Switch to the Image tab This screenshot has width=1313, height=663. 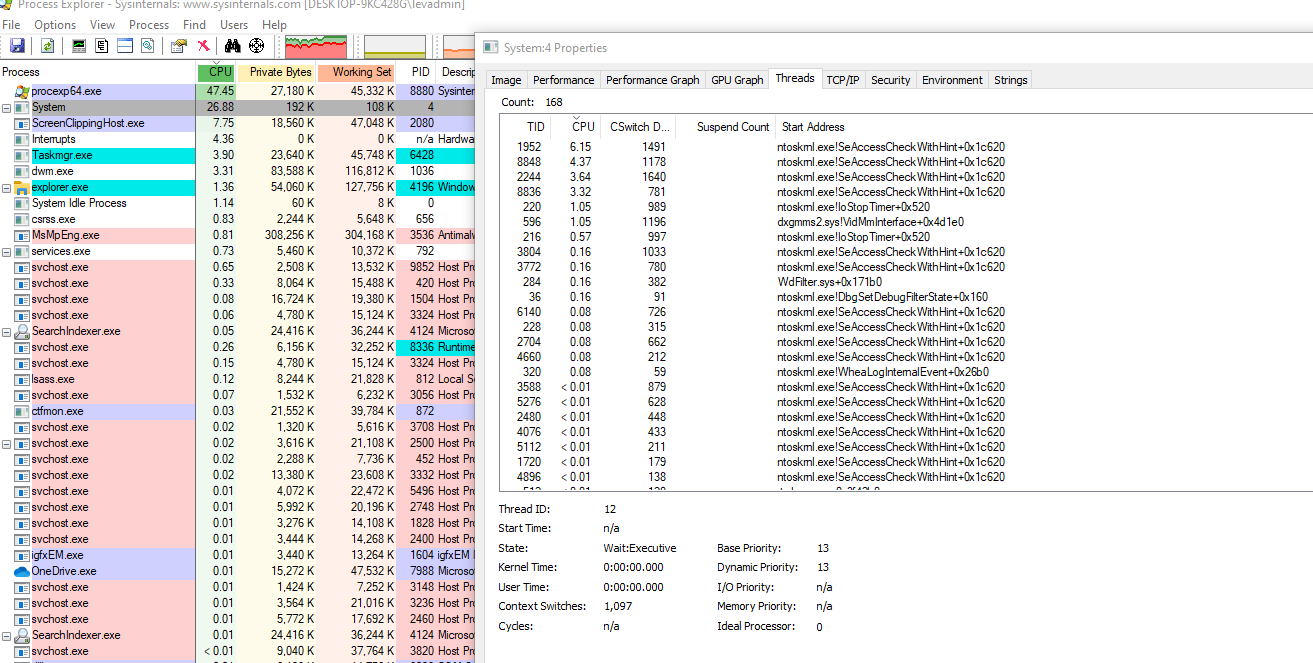pos(506,80)
